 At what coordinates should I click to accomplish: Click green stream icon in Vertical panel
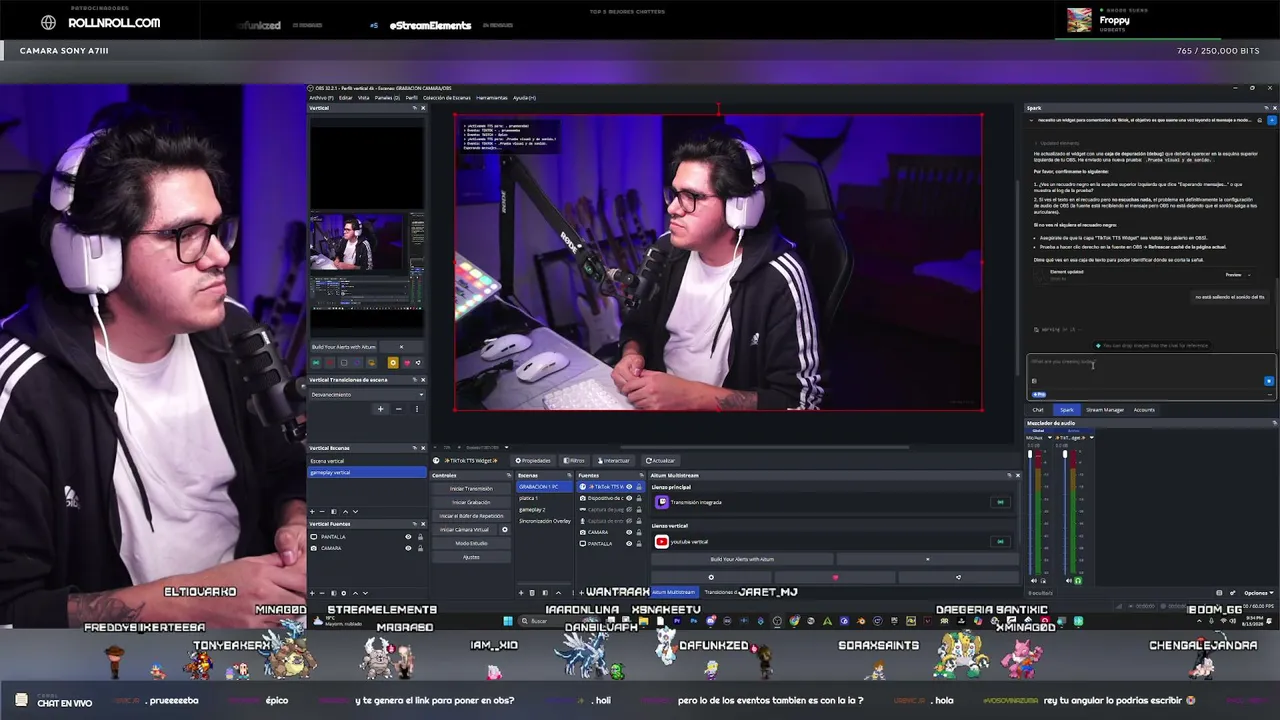316,363
